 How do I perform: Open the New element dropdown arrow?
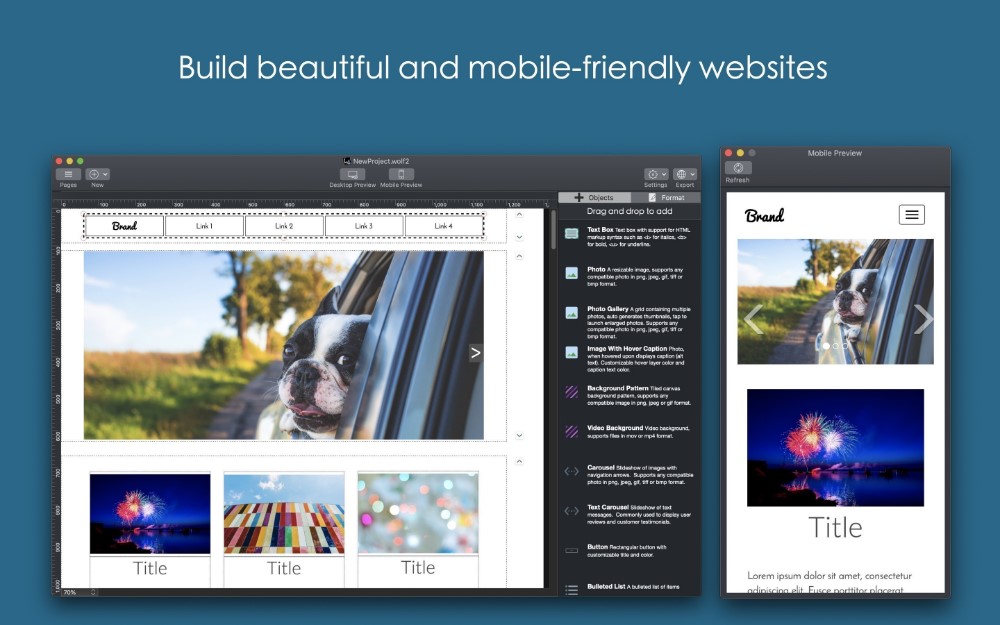pyautogui.click(x=106, y=173)
